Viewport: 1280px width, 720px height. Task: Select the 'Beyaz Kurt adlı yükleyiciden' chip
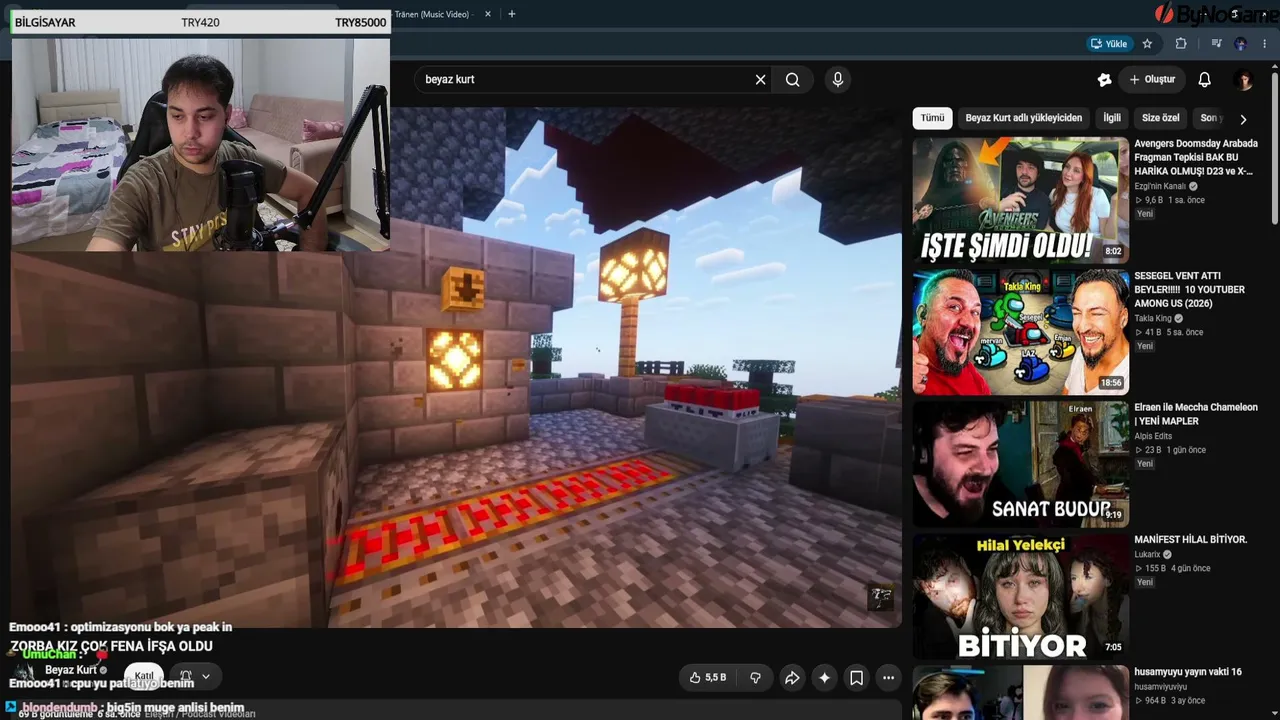click(x=1023, y=118)
